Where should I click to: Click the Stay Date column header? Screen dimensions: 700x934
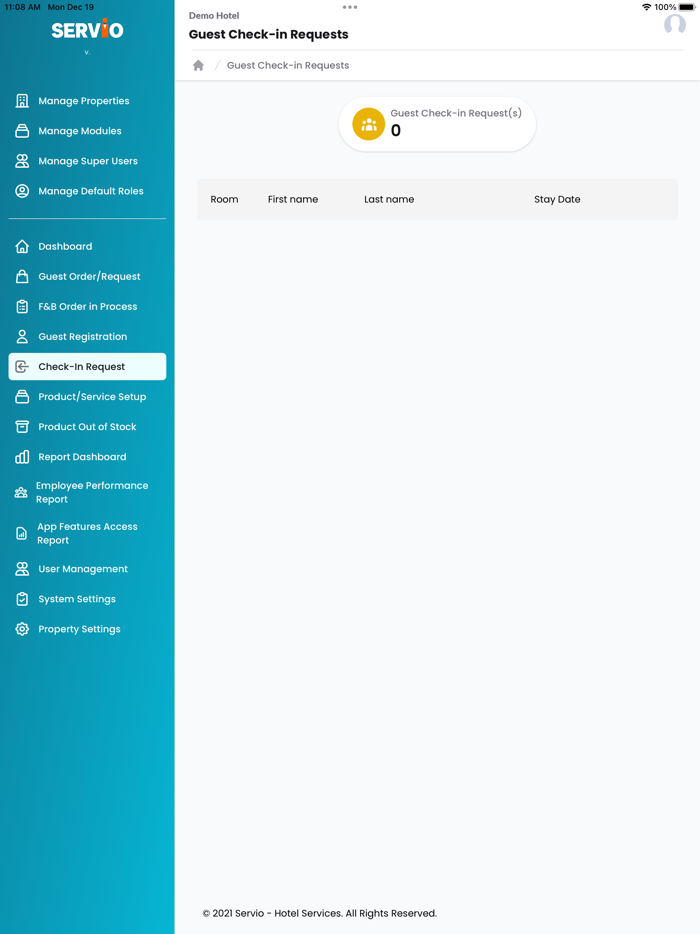[x=557, y=200]
